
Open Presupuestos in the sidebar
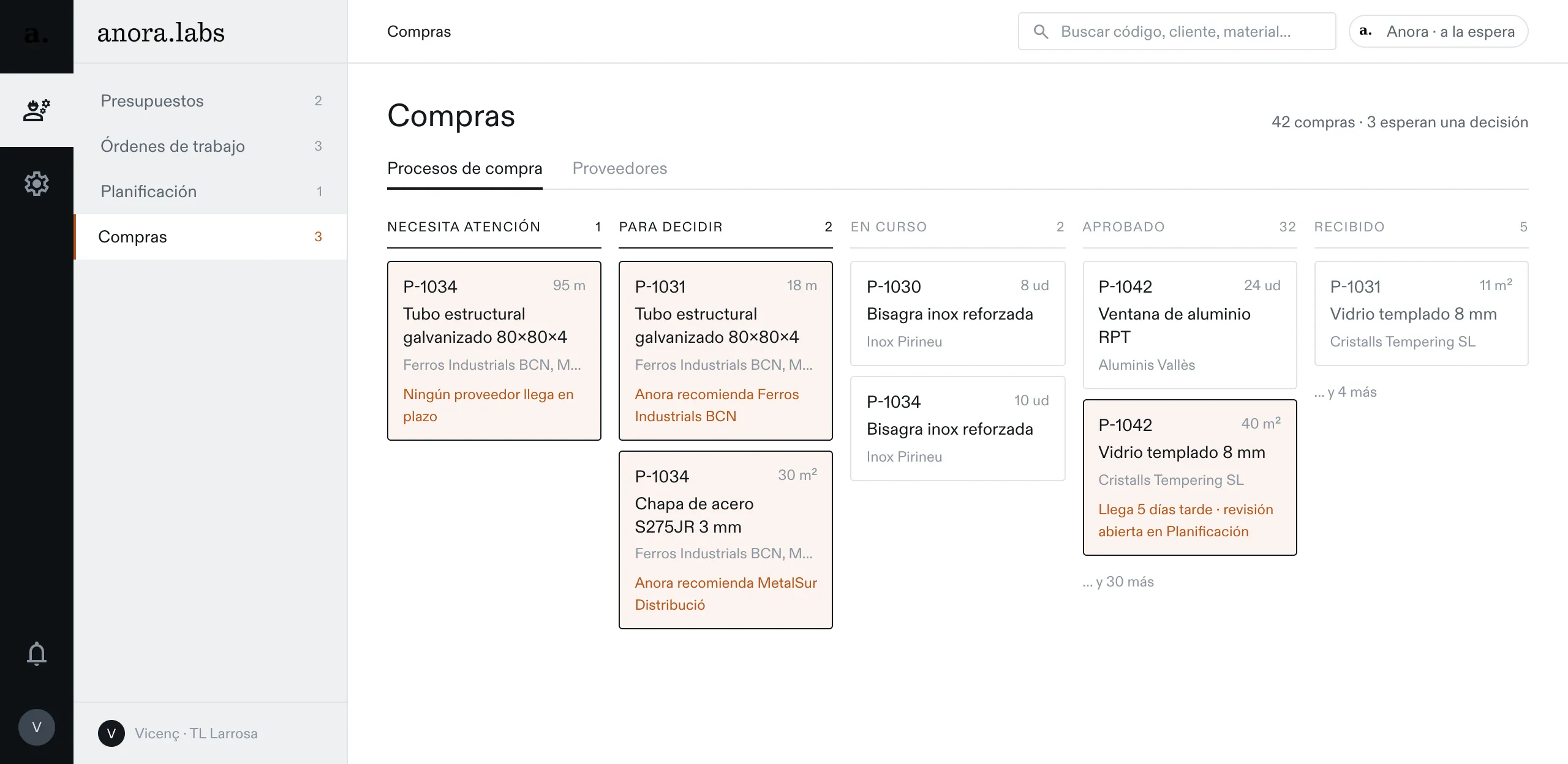click(x=211, y=100)
